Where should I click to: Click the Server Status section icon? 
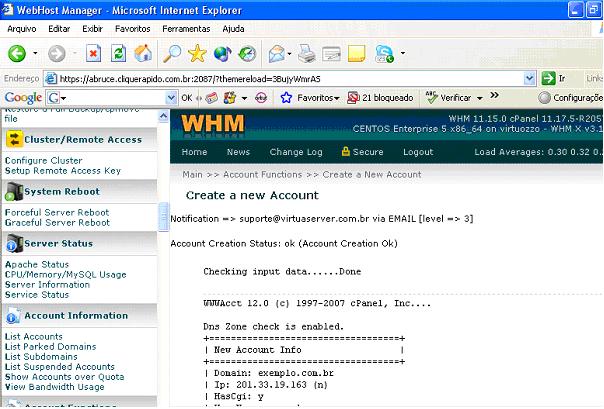[x=14, y=243]
